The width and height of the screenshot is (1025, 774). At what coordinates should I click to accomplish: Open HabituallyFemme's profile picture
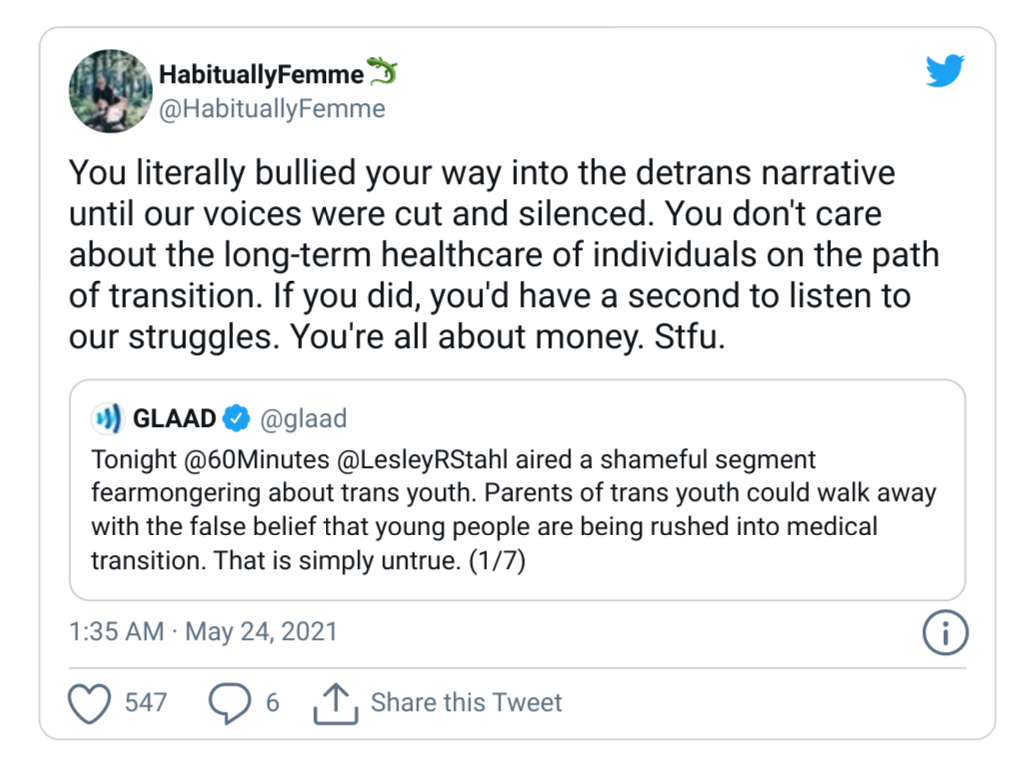click(x=110, y=91)
